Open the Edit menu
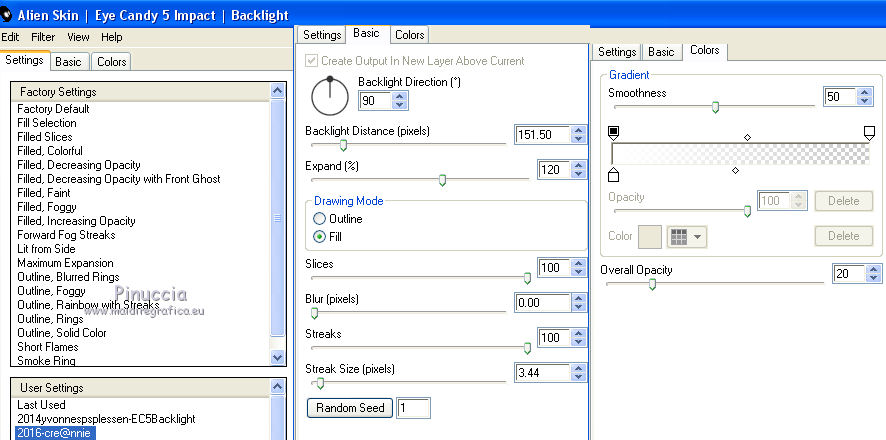 10,37
